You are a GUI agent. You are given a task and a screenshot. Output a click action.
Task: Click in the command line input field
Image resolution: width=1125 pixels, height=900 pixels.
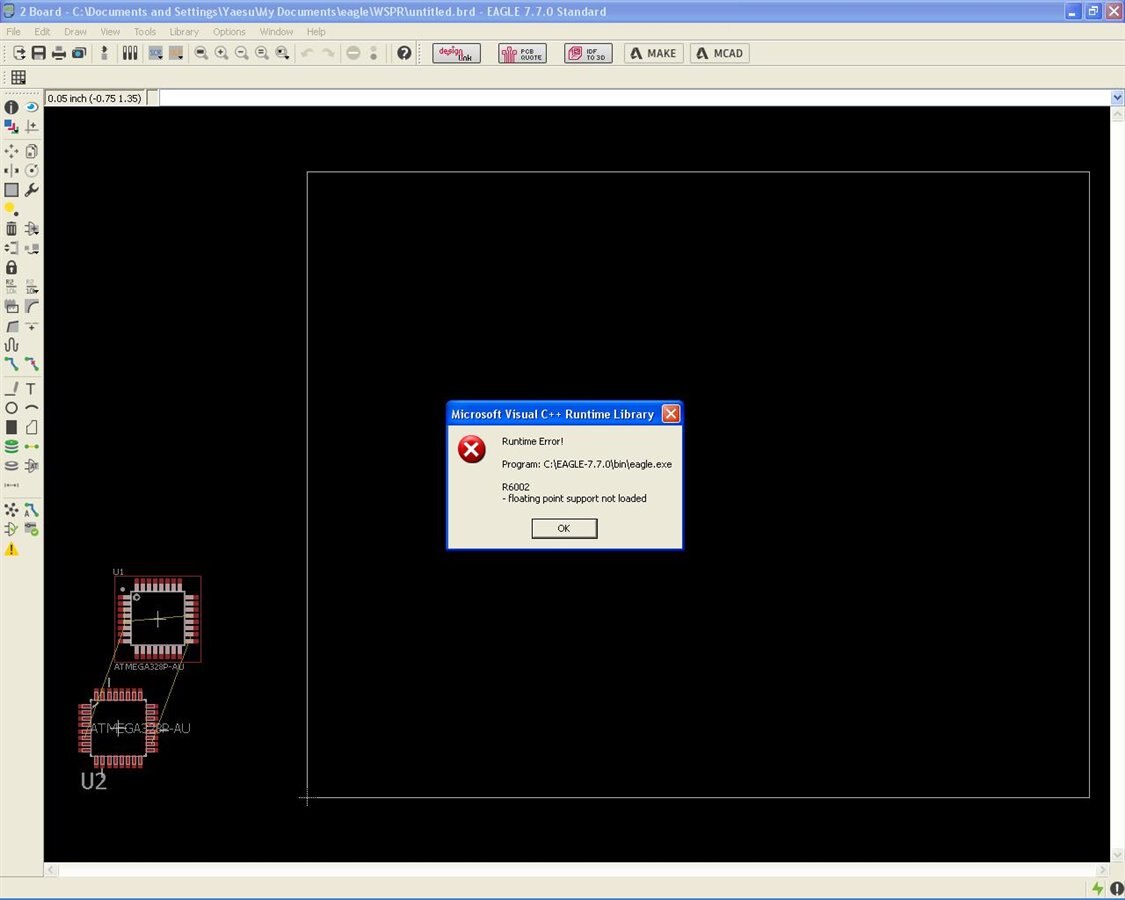630,98
